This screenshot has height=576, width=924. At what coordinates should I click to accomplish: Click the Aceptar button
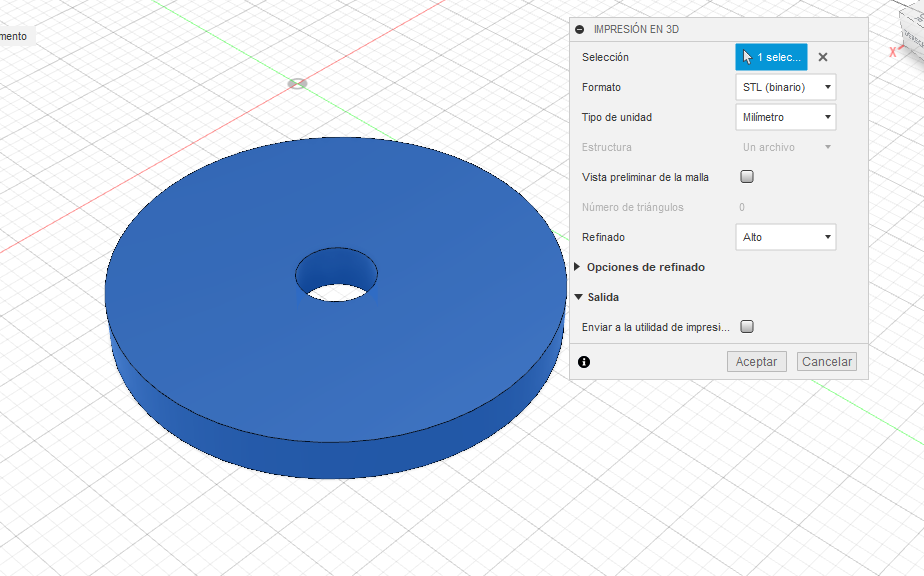click(x=757, y=362)
